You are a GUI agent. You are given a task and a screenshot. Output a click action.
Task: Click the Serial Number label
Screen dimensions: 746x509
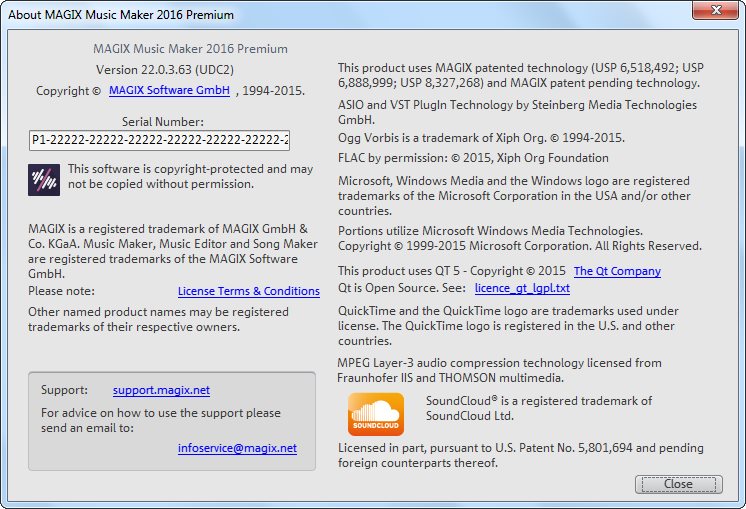click(163, 122)
